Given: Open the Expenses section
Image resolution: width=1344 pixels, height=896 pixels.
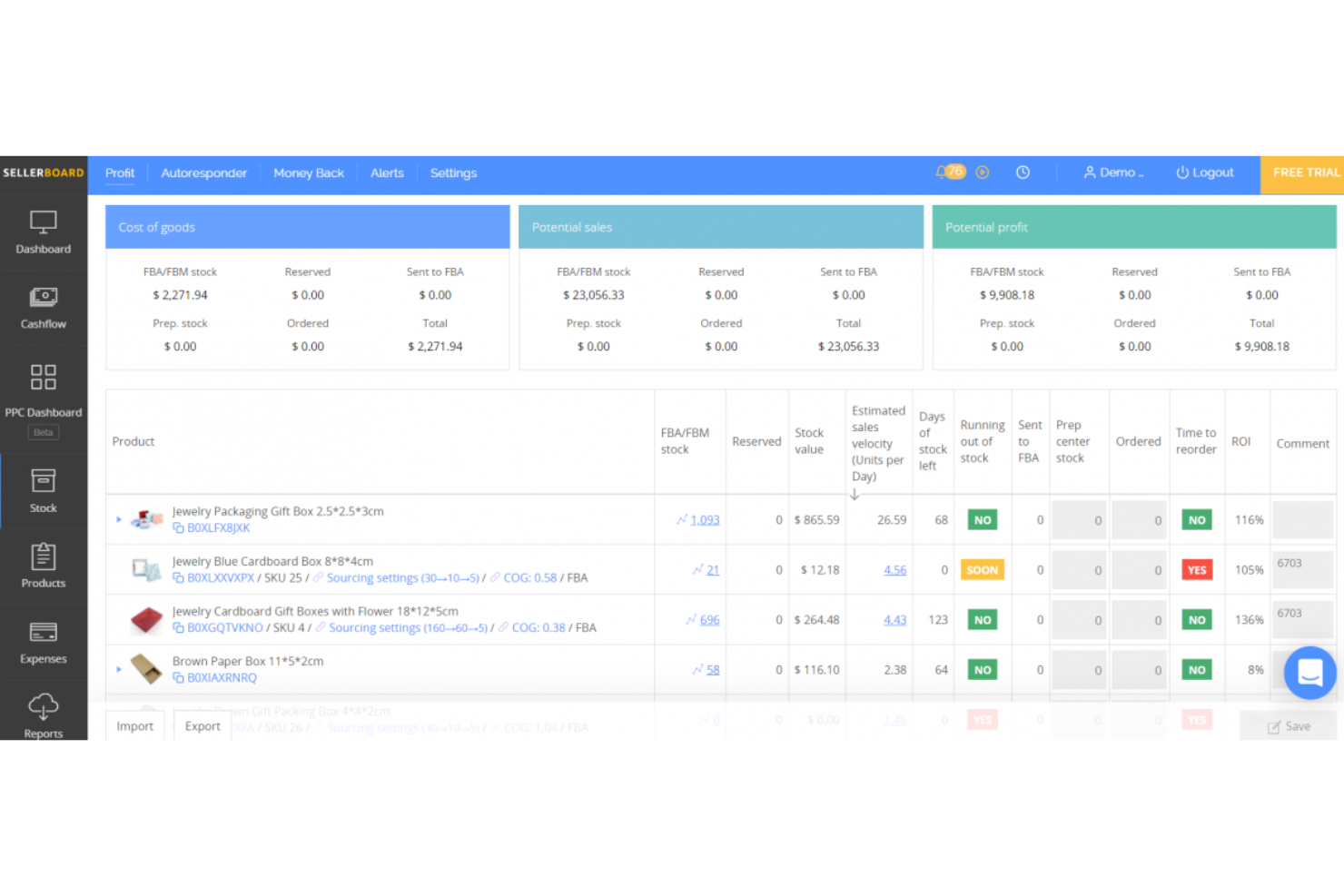Looking at the screenshot, I should [x=43, y=642].
